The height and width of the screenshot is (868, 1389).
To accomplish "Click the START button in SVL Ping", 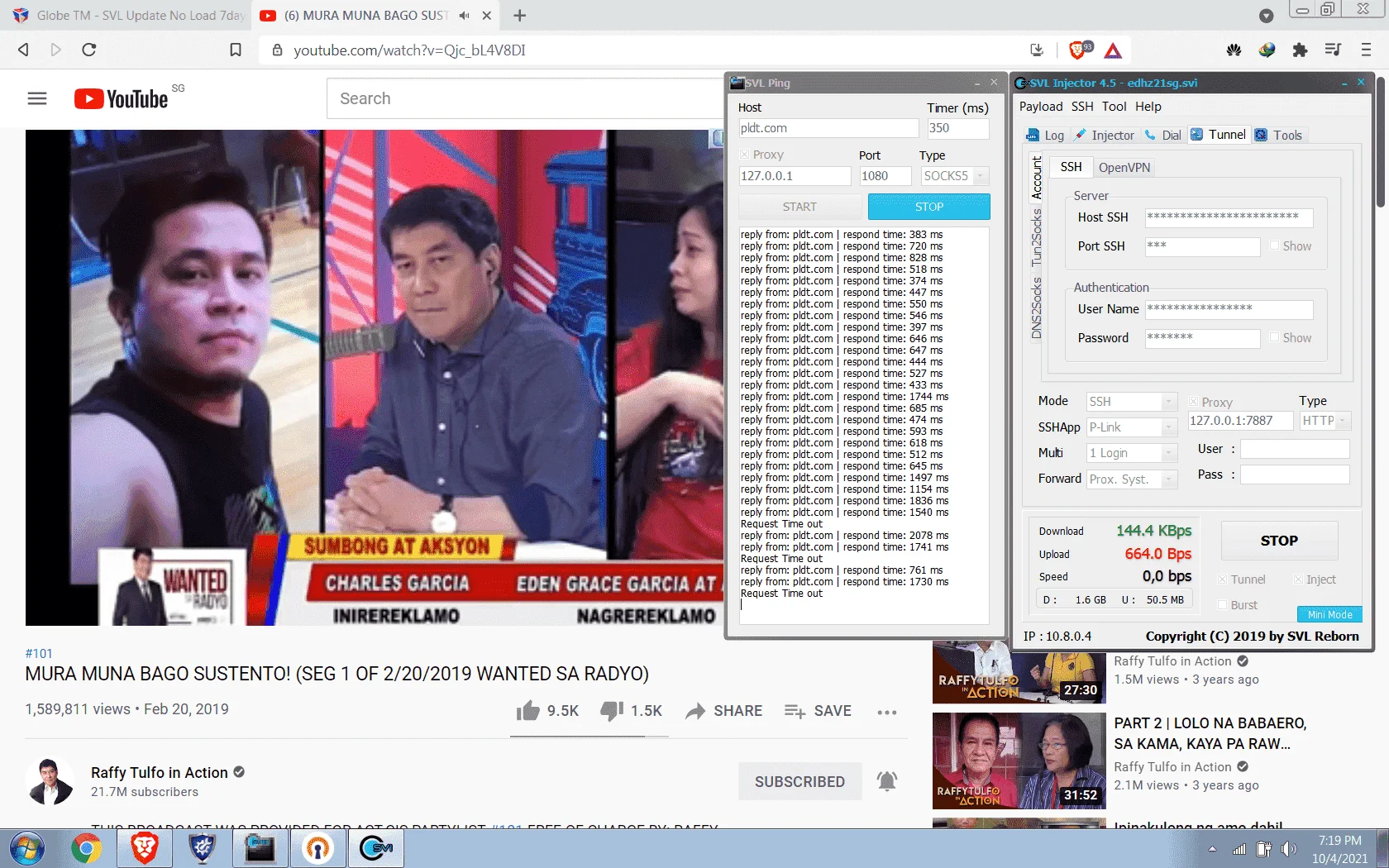I will pos(800,207).
